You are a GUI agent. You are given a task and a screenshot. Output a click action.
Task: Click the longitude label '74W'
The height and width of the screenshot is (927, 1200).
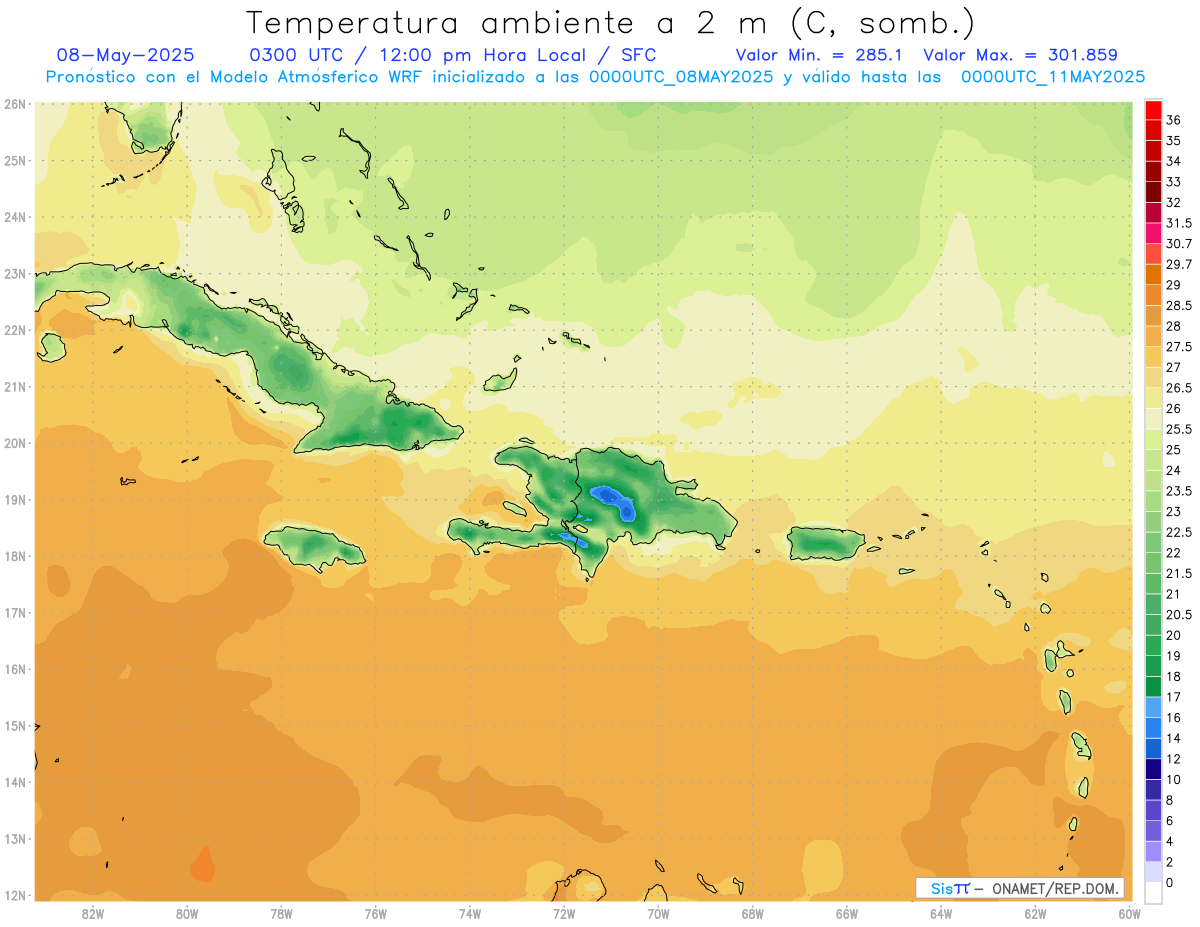point(470,914)
